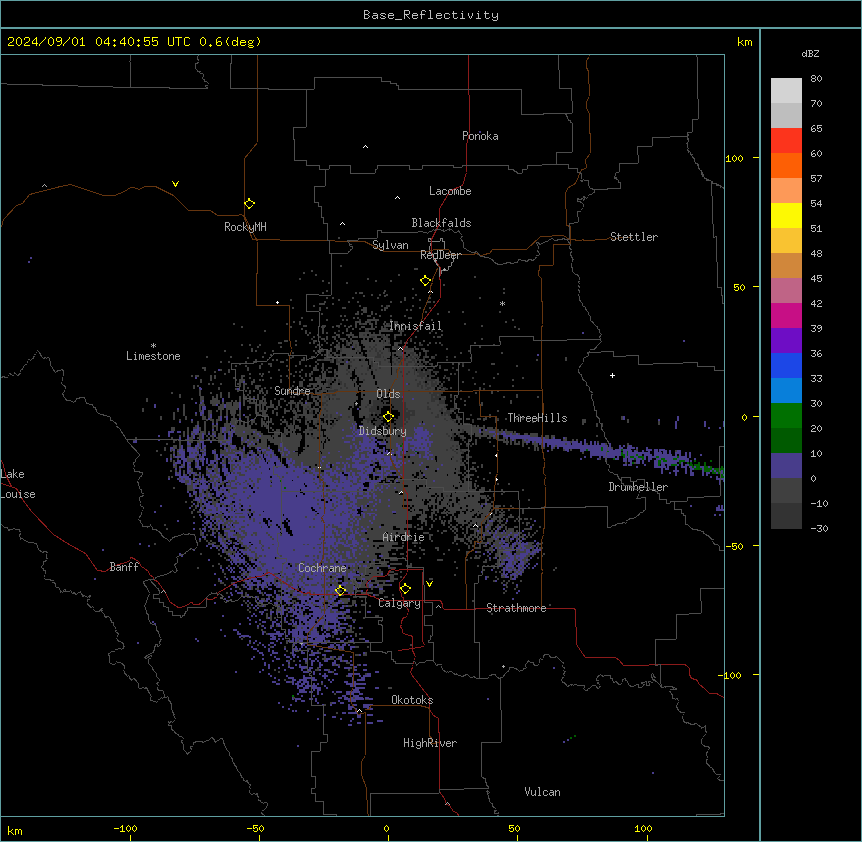The image size is (862, 842).
Task: Click the Calgary city label
Action: tap(400, 603)
